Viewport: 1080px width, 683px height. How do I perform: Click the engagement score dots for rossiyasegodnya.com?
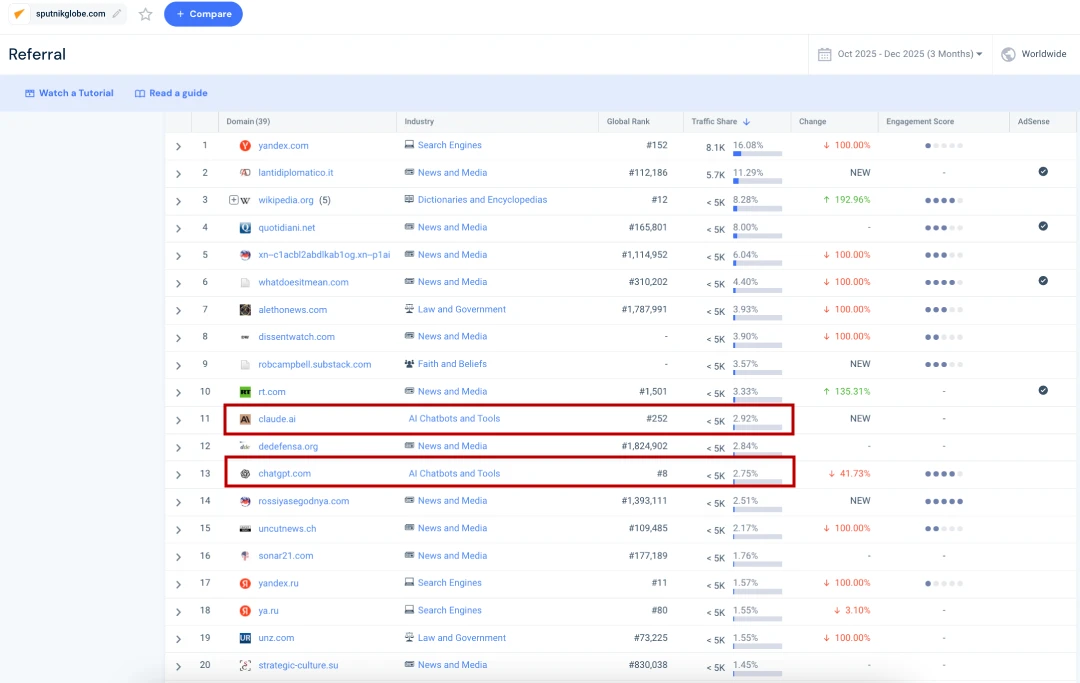[x=944, y=501]
